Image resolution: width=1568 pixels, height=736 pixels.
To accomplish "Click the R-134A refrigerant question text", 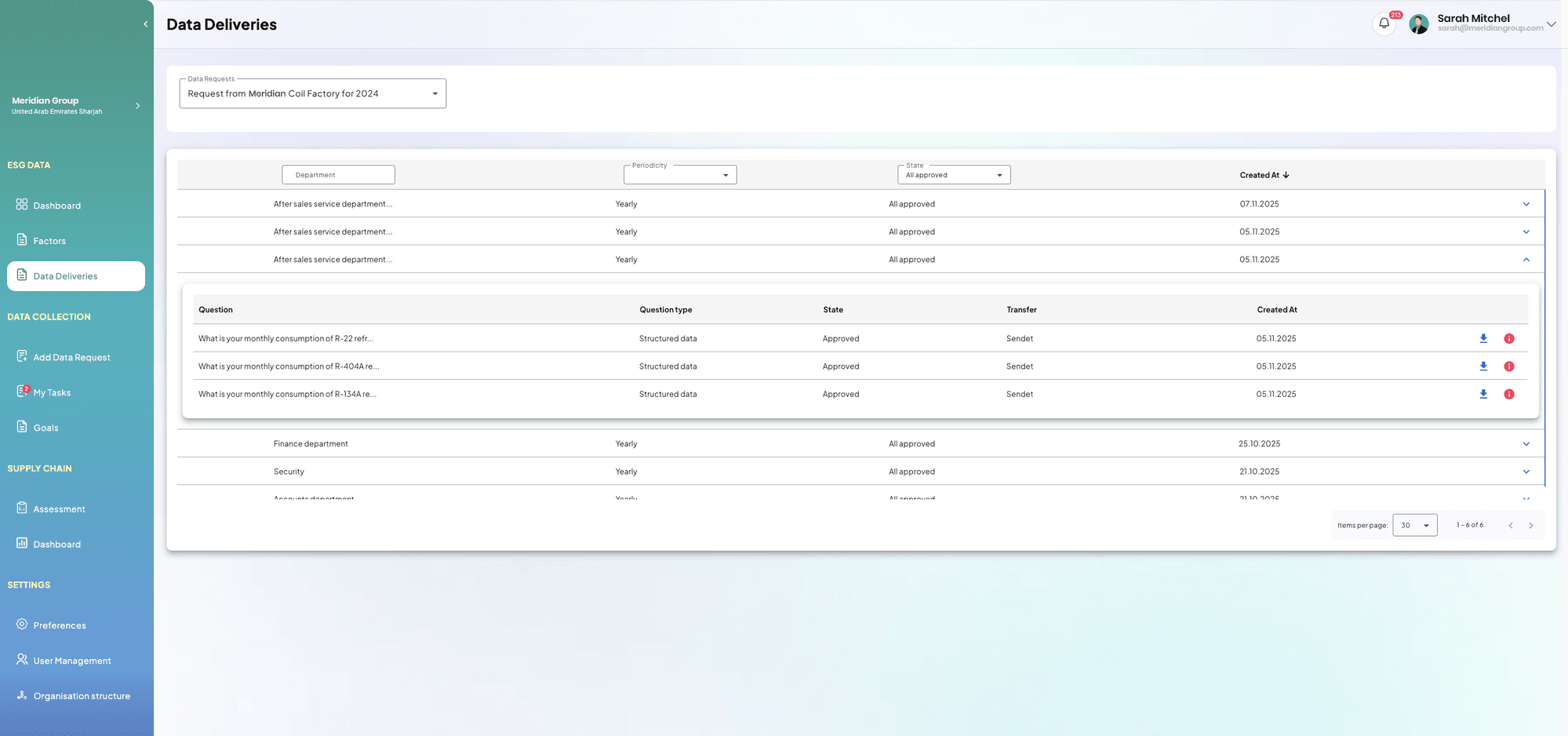I will 287,394.
